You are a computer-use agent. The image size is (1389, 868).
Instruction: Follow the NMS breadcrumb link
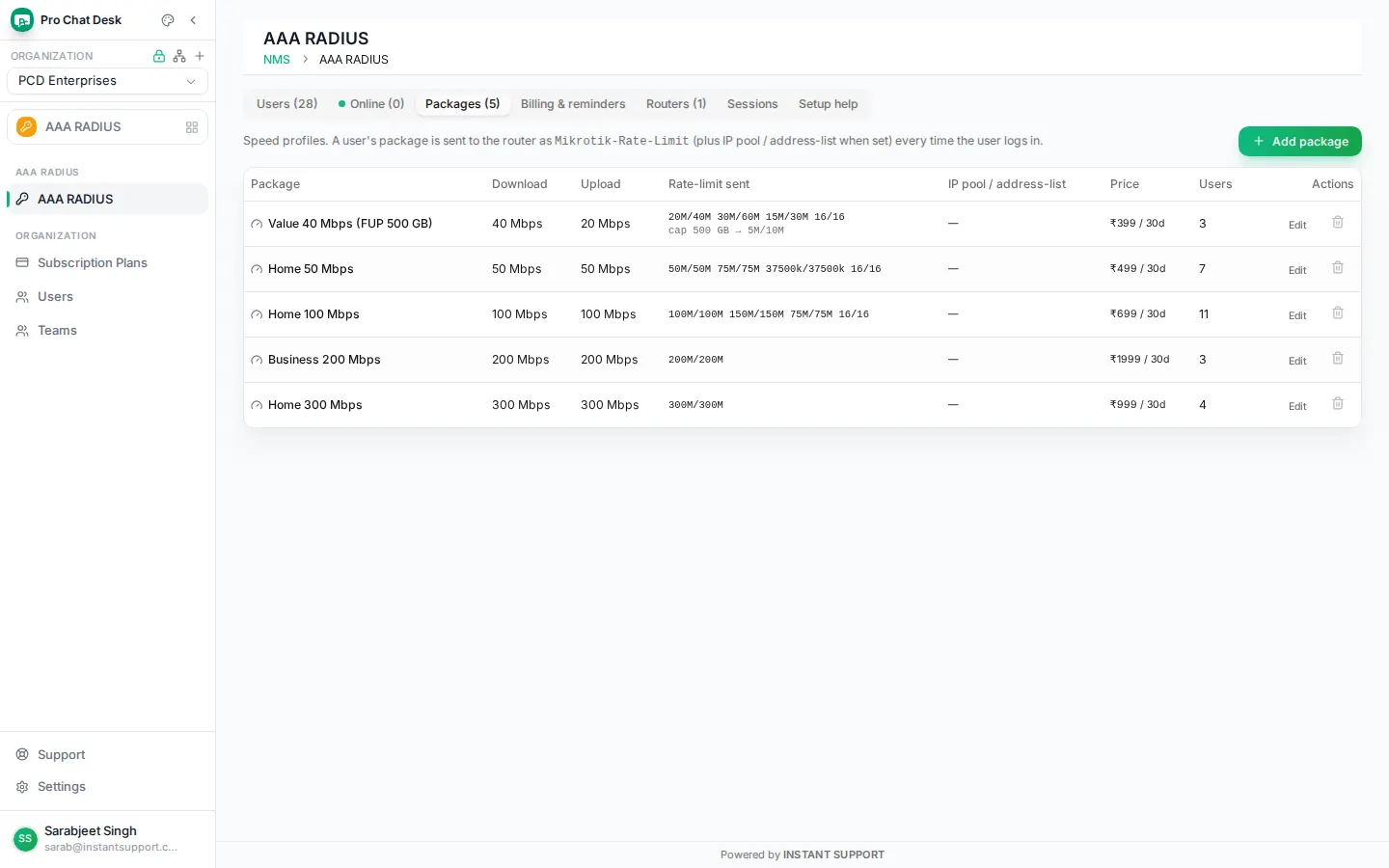(x=277, y=60)
